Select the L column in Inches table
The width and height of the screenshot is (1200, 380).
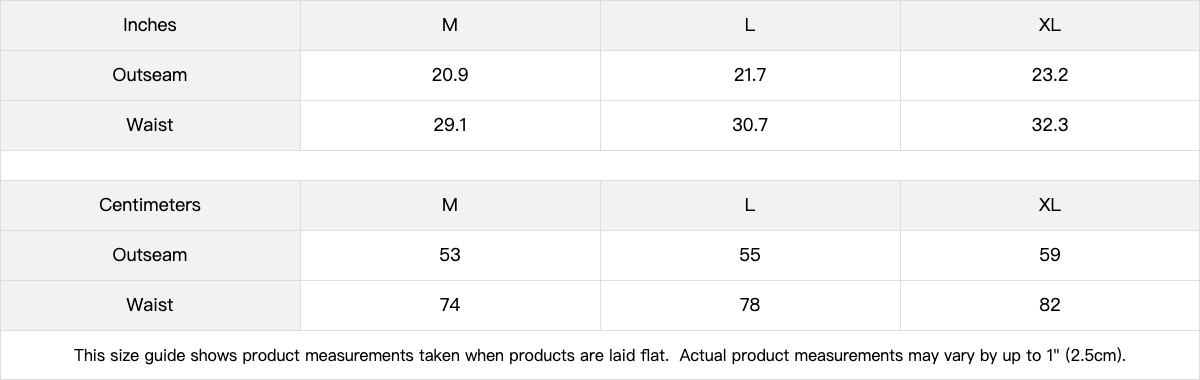click(750, 25)
